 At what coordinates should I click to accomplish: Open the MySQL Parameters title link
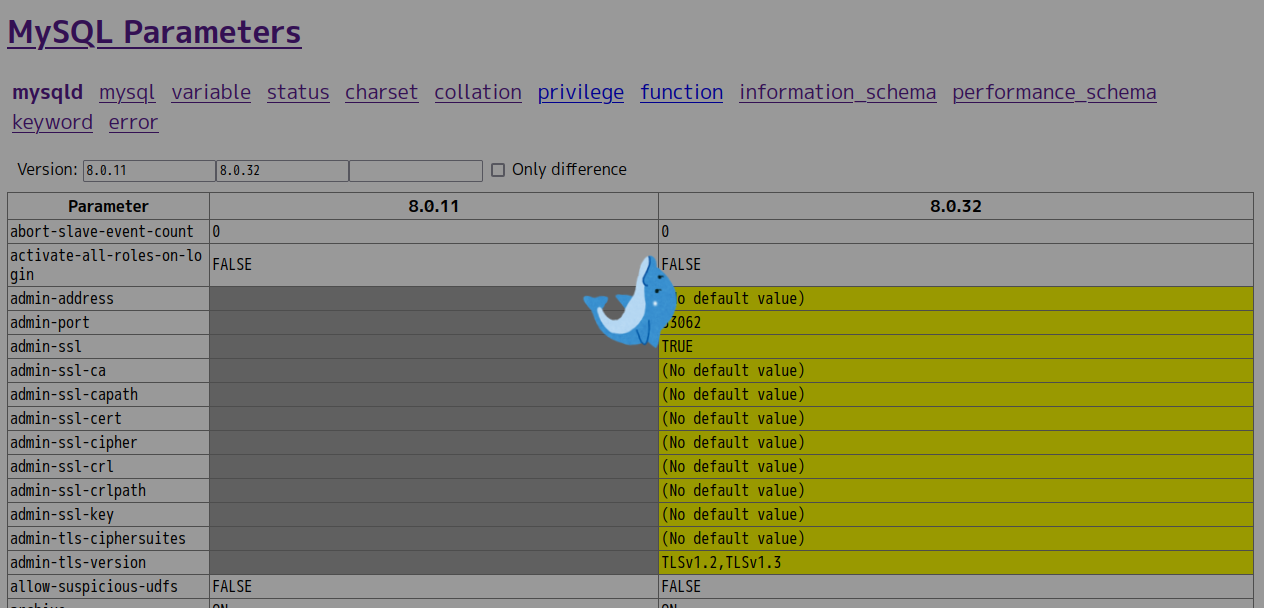click(154, 33)
